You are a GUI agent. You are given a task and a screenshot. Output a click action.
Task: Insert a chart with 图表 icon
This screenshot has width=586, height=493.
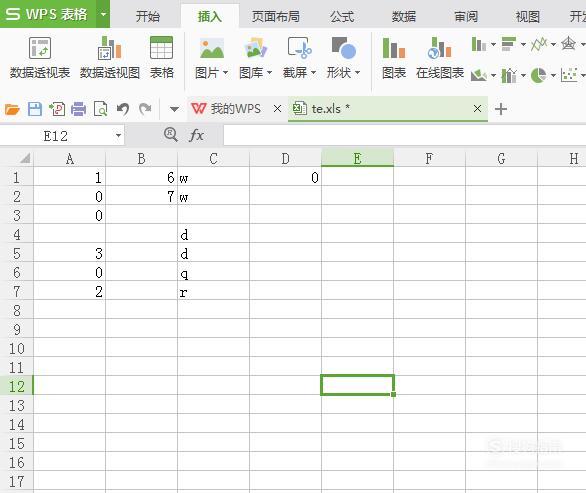click(394, 57)
